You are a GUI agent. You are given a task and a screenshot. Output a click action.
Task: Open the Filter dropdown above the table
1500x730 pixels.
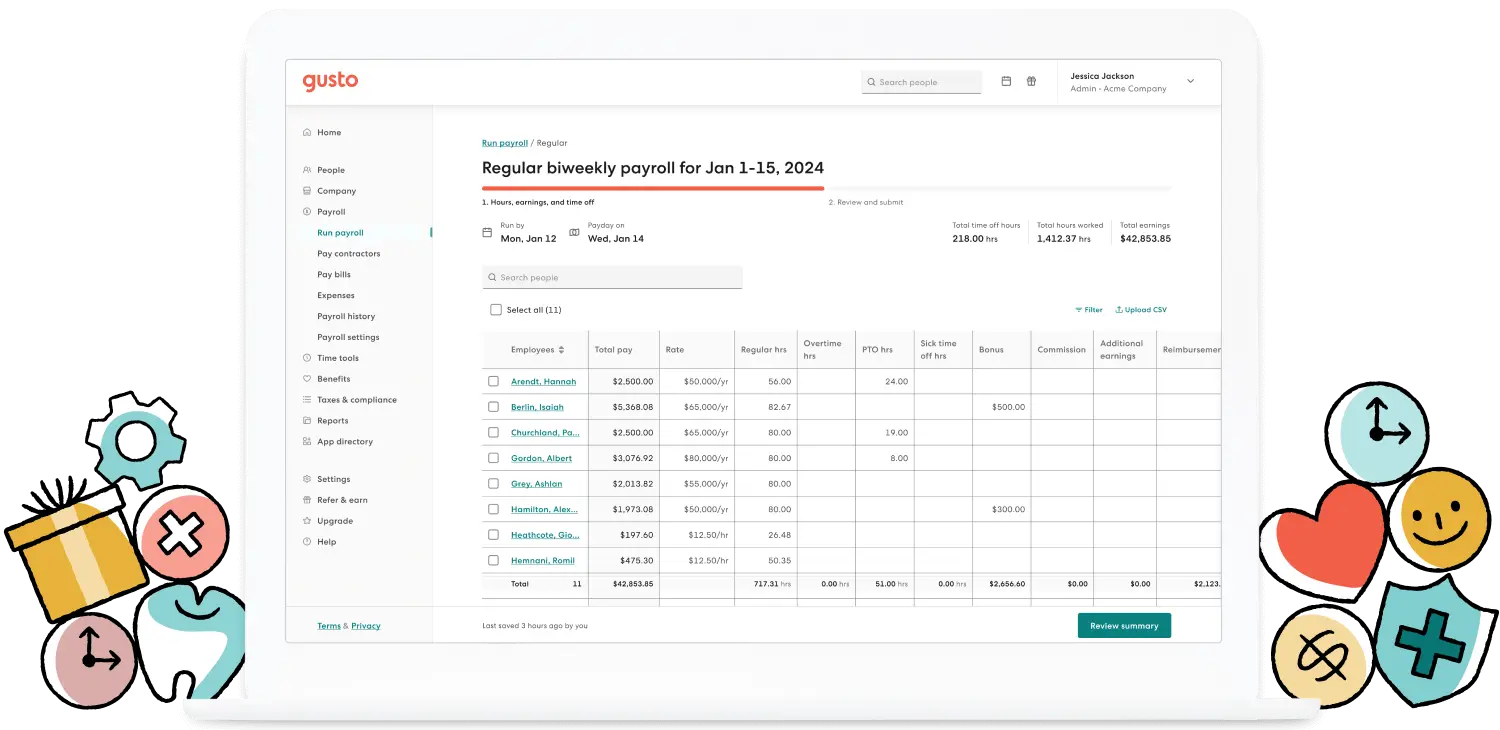coord(1088,309)
